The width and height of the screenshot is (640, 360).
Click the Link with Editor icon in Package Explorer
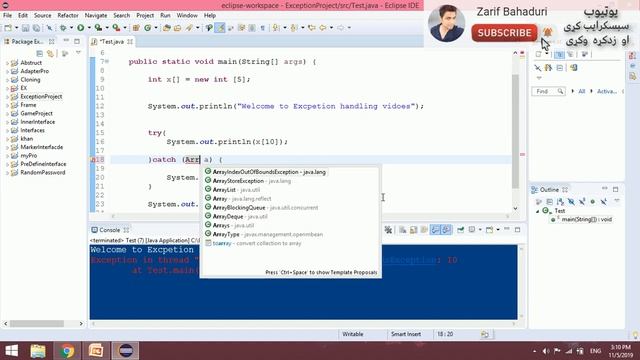click(x=51, y=53)
